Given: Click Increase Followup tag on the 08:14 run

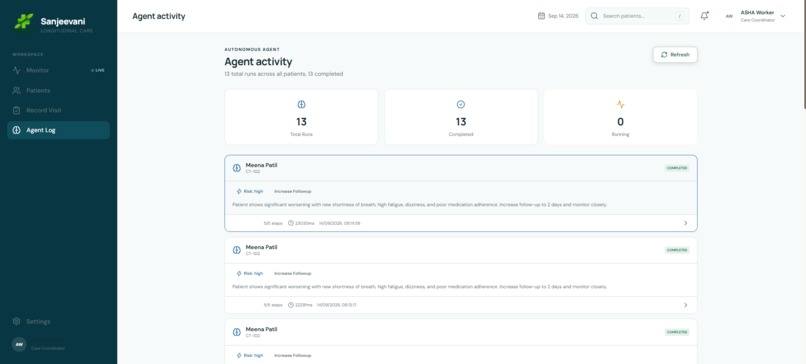Looking at the screenshot, I should [x=292, y=191].
